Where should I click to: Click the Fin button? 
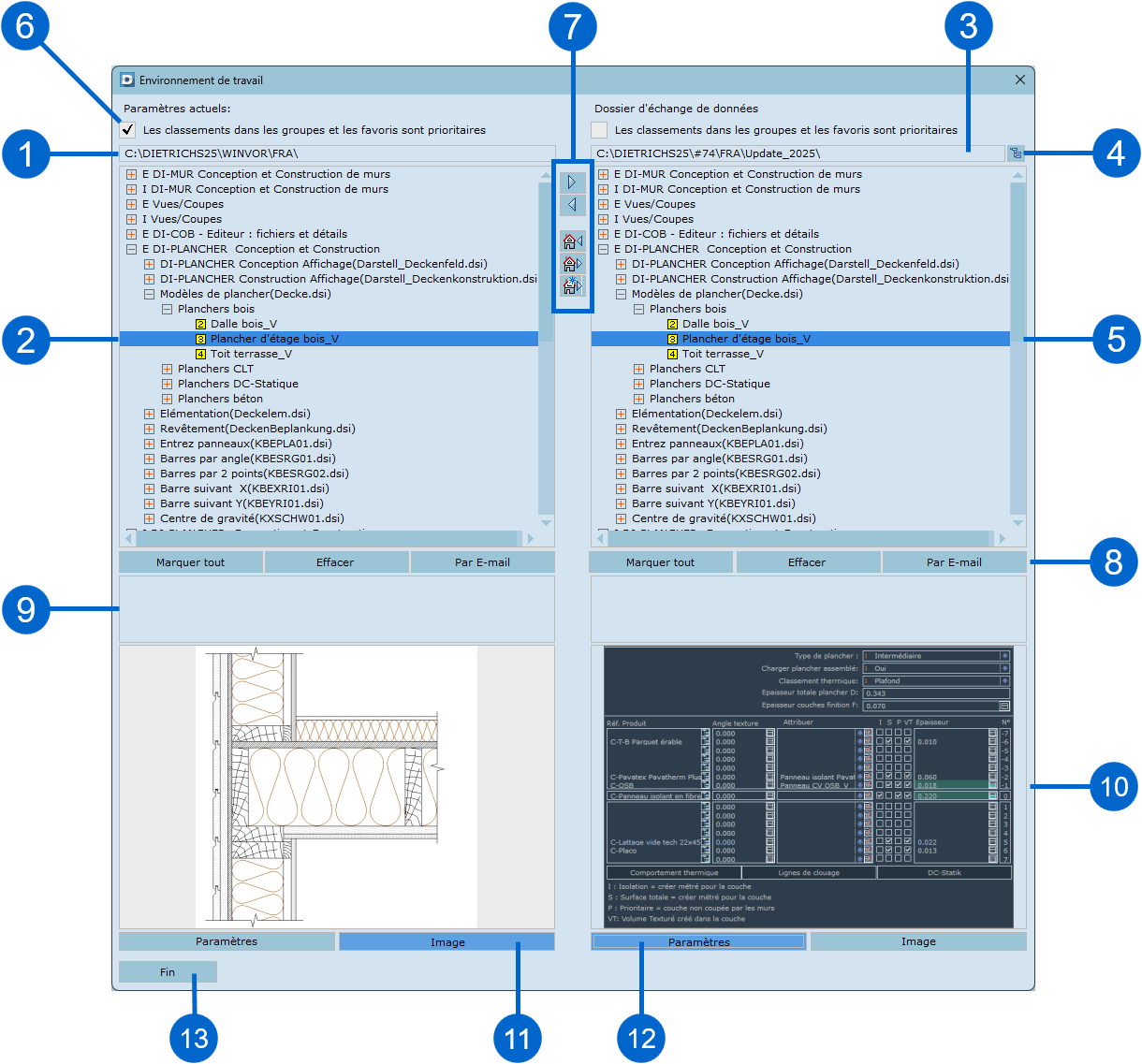[x=168, y=972]
